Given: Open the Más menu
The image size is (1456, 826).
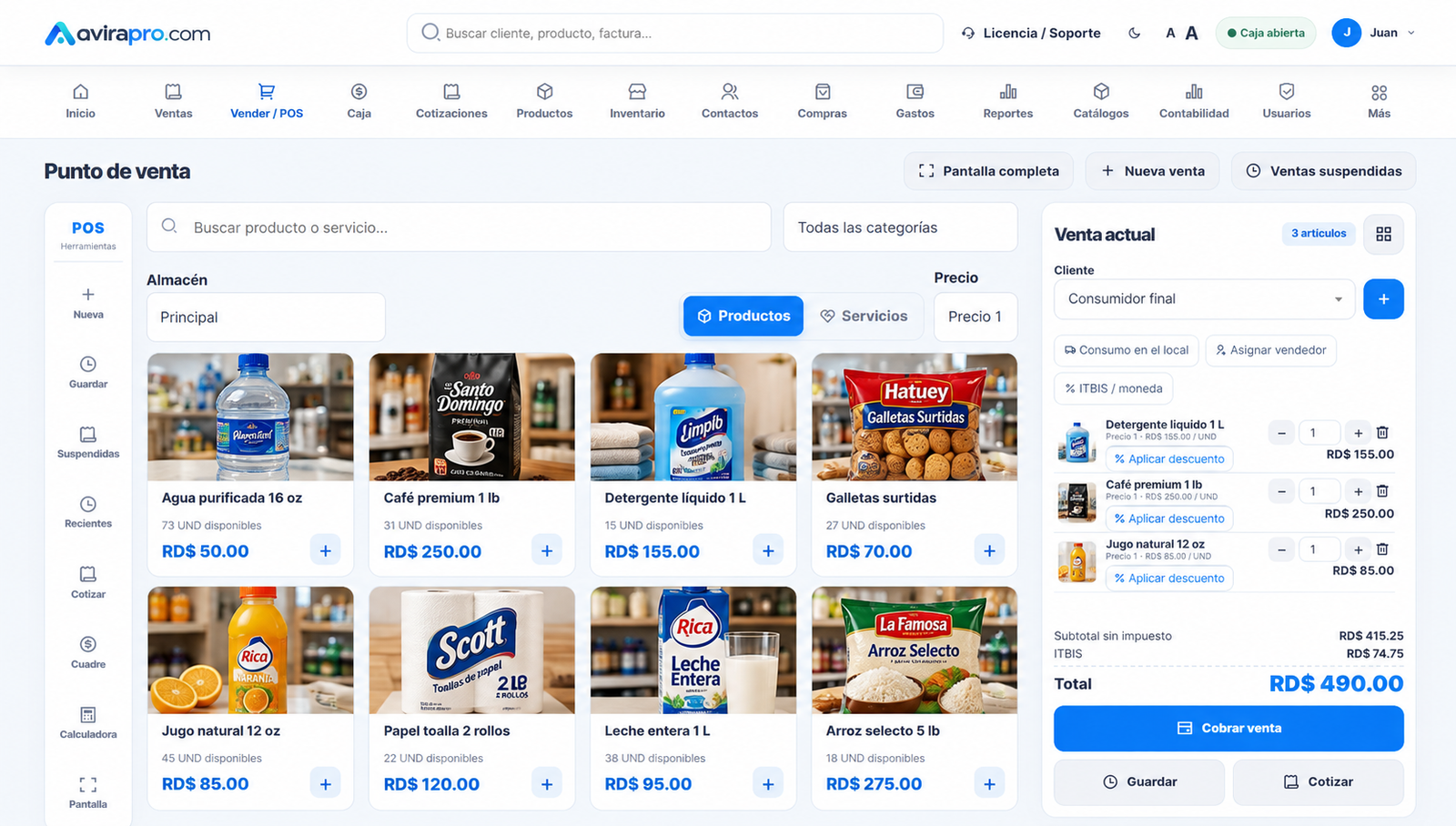Looking at the screenshot, I should (1379, 101).
